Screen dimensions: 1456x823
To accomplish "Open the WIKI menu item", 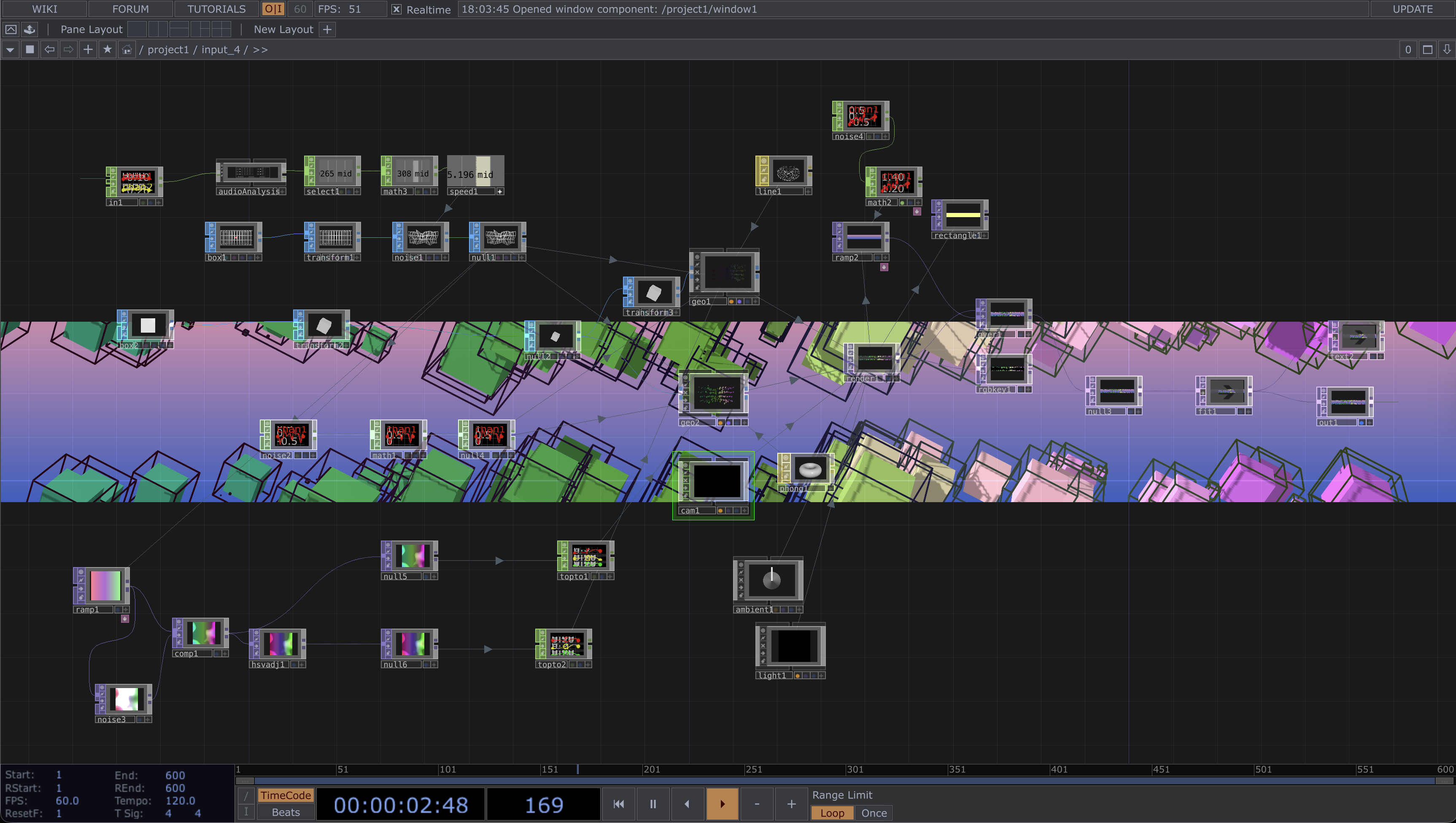I will 44,9.
